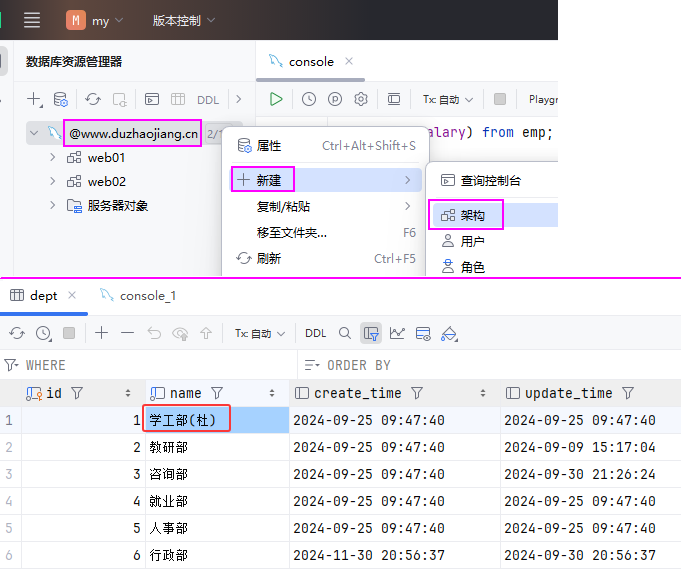Open the 版本控制 dropdown menu
This screenshot has width=681, height=580.
(184, 20)
